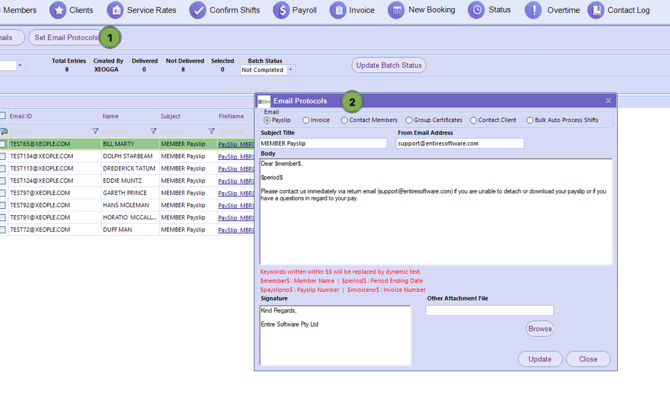Click the Confirm Shifts checkmark icon
Image resolution: width=670 pixels, height=400 pixels.
tap(198, 10)
